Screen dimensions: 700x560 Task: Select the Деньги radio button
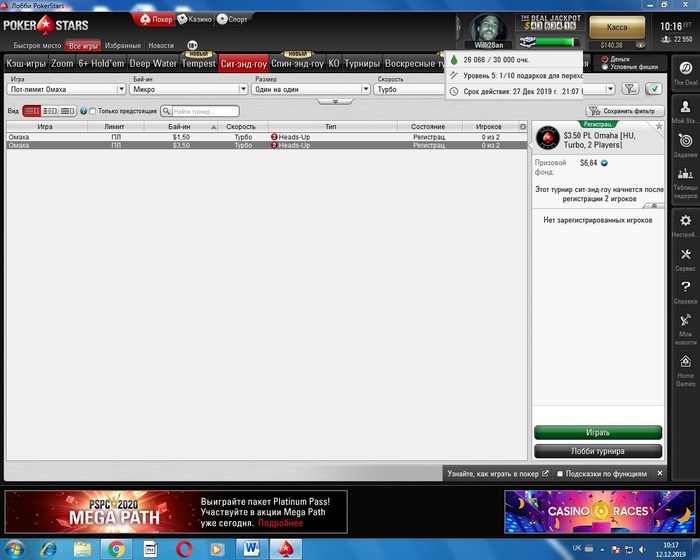(605, 59)
